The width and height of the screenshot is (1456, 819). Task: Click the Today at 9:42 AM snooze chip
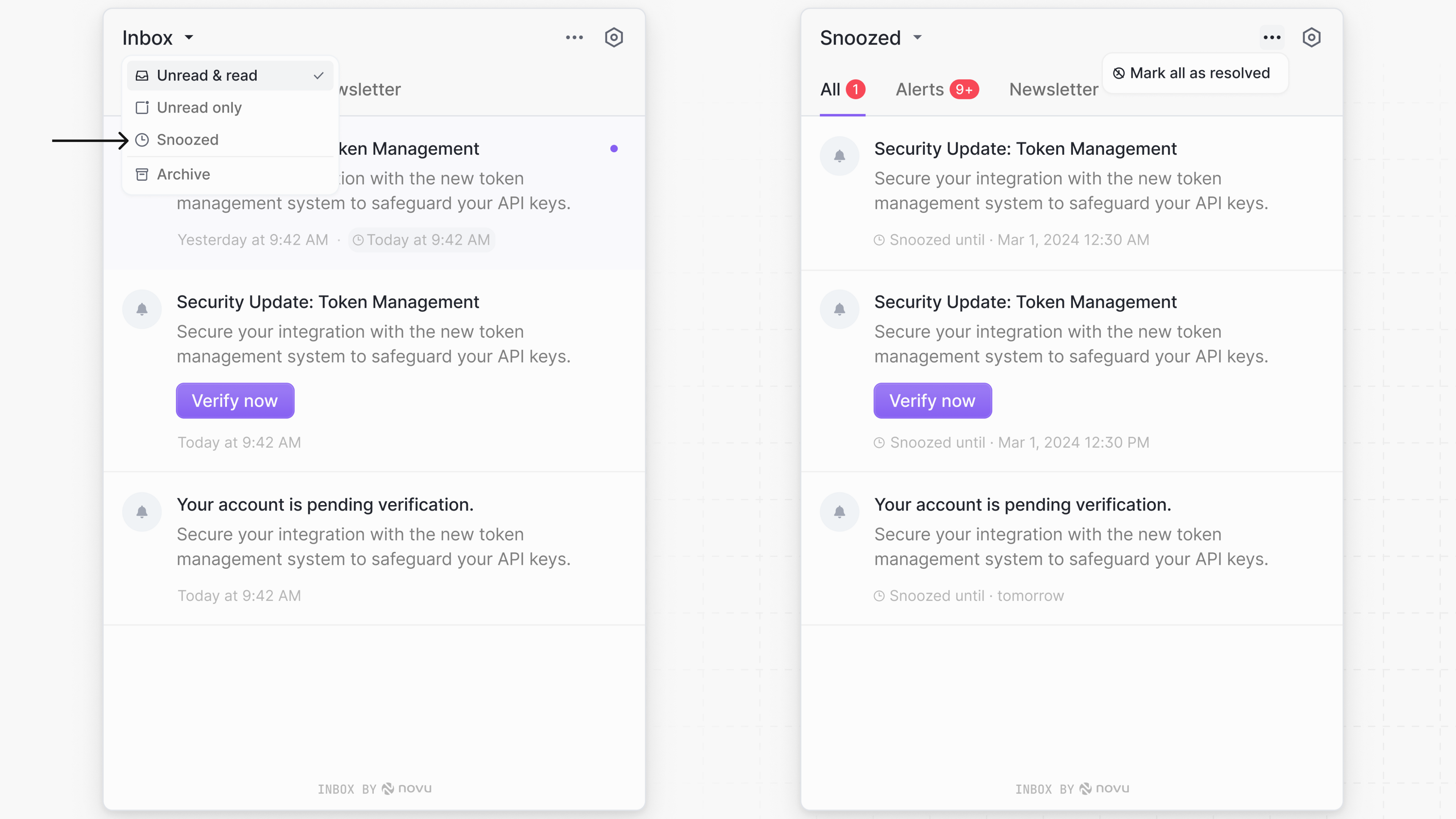[422, 240]
